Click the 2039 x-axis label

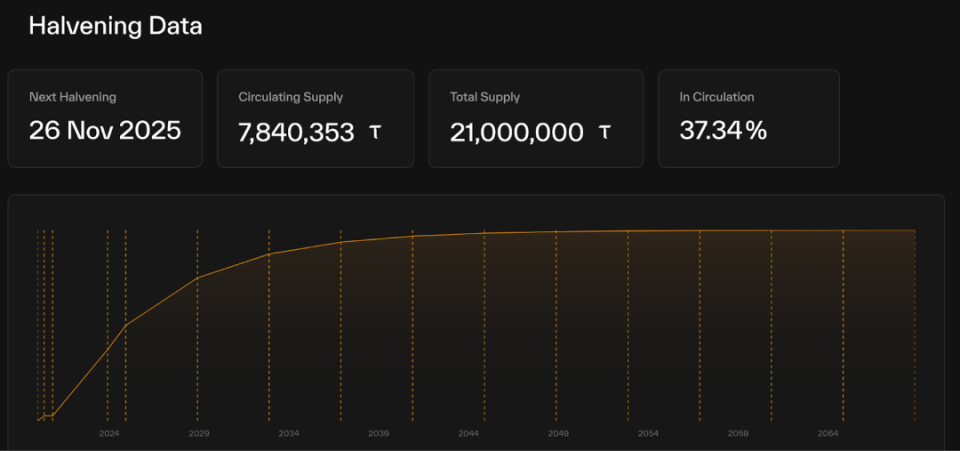378,433
